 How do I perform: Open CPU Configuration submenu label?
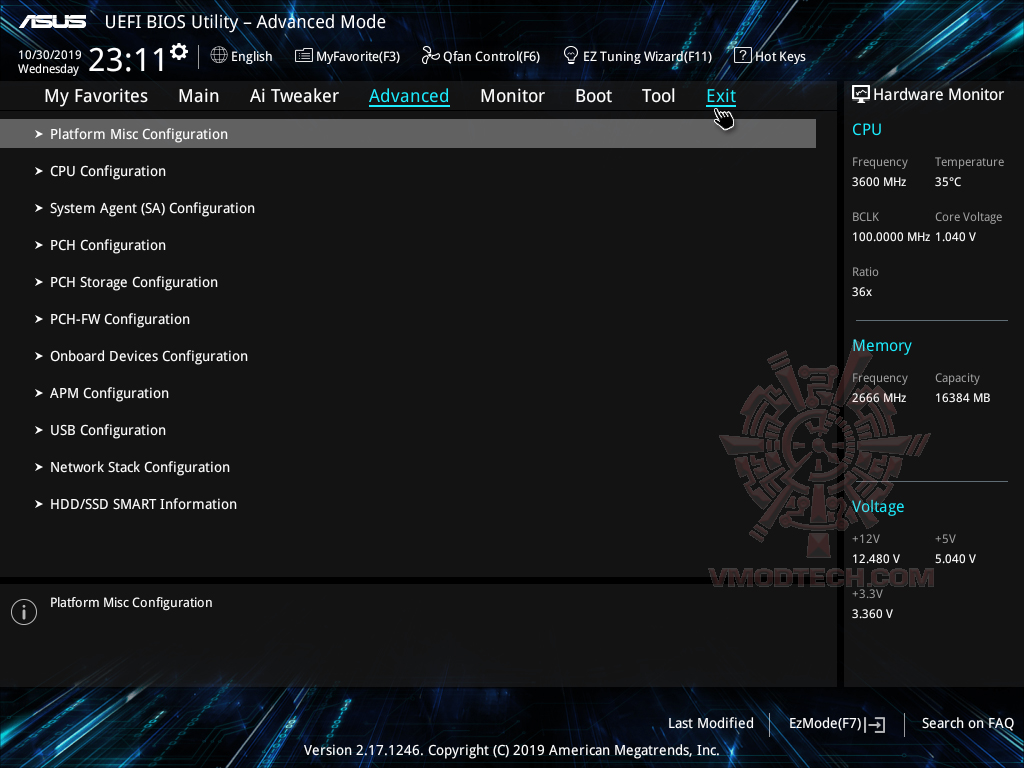tap(108, 172)
